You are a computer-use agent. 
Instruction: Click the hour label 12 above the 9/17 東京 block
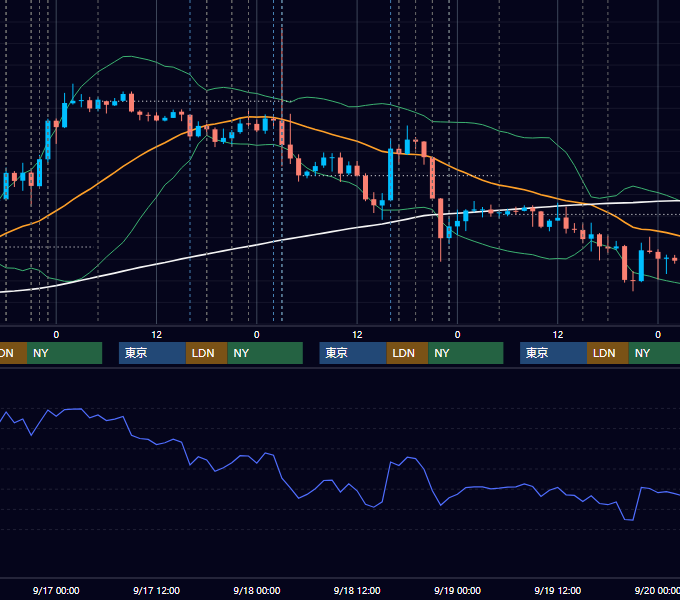[x=157, y=335]
